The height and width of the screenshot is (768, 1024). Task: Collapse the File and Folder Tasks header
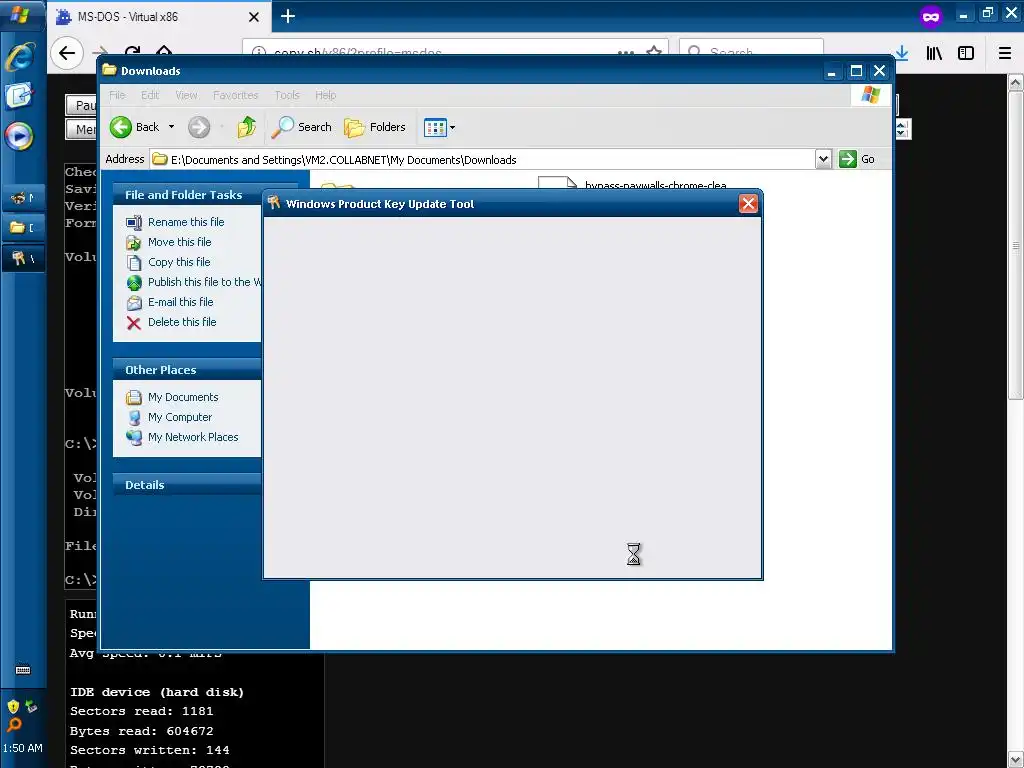(187, 195)
